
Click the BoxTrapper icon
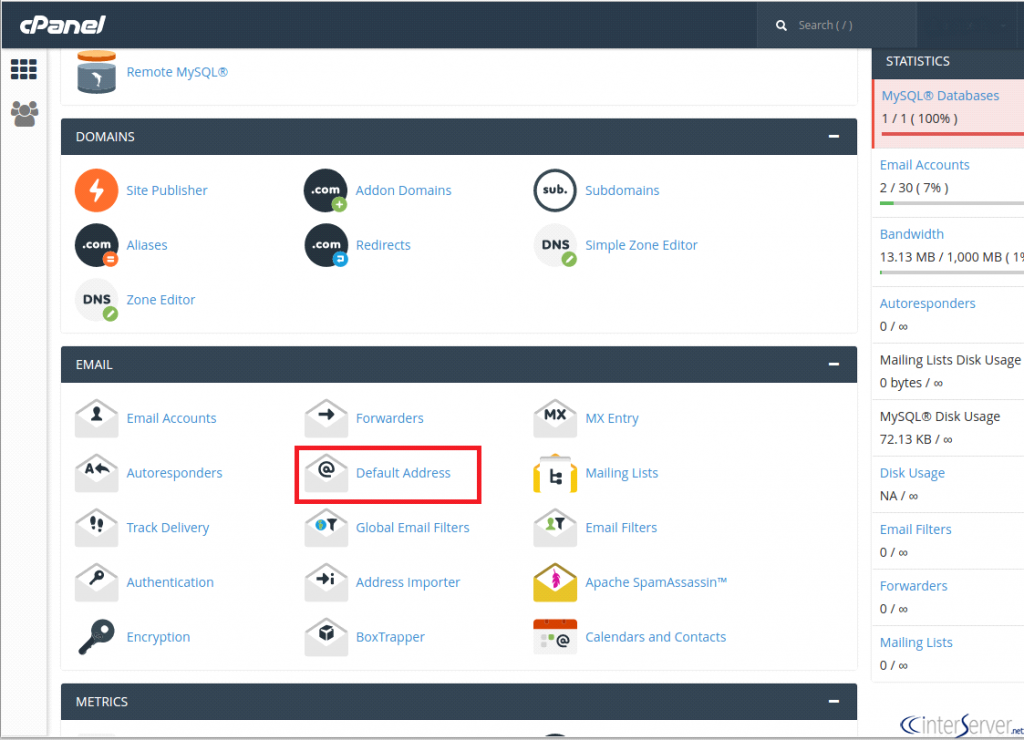coord(325,637)
